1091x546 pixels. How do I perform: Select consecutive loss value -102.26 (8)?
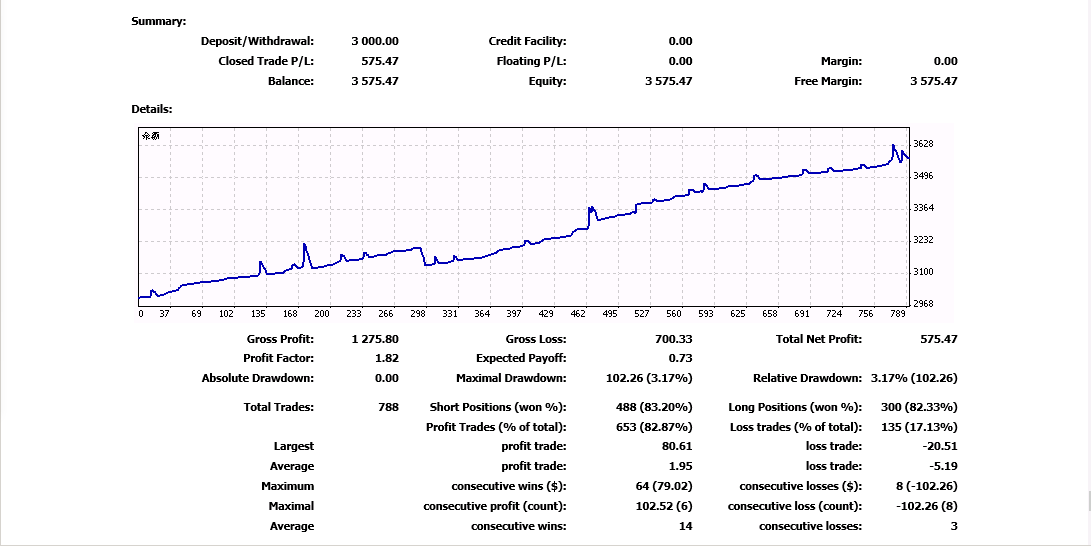click(927, 506)
